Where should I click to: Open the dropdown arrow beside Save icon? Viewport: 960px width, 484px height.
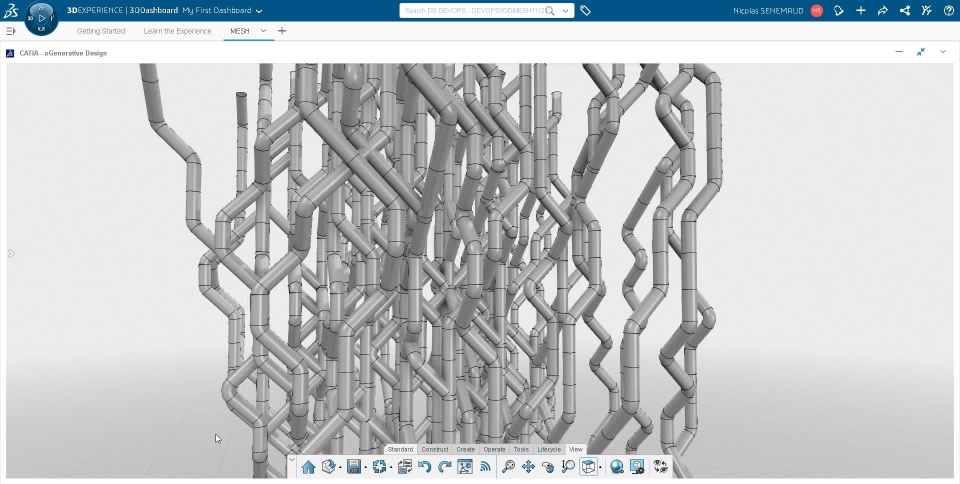pyautogui.click(x=366, y=468)
